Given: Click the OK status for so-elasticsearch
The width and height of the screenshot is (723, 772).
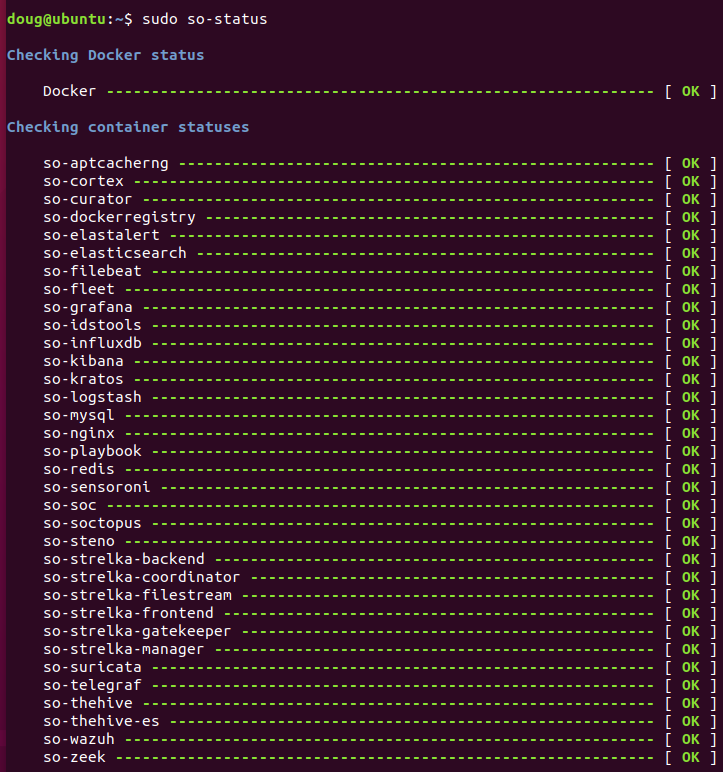Looking at the screenshot, I should point(690,254).
